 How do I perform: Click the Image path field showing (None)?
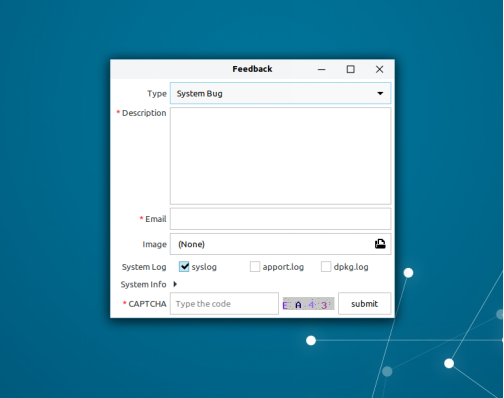point(280,244)
